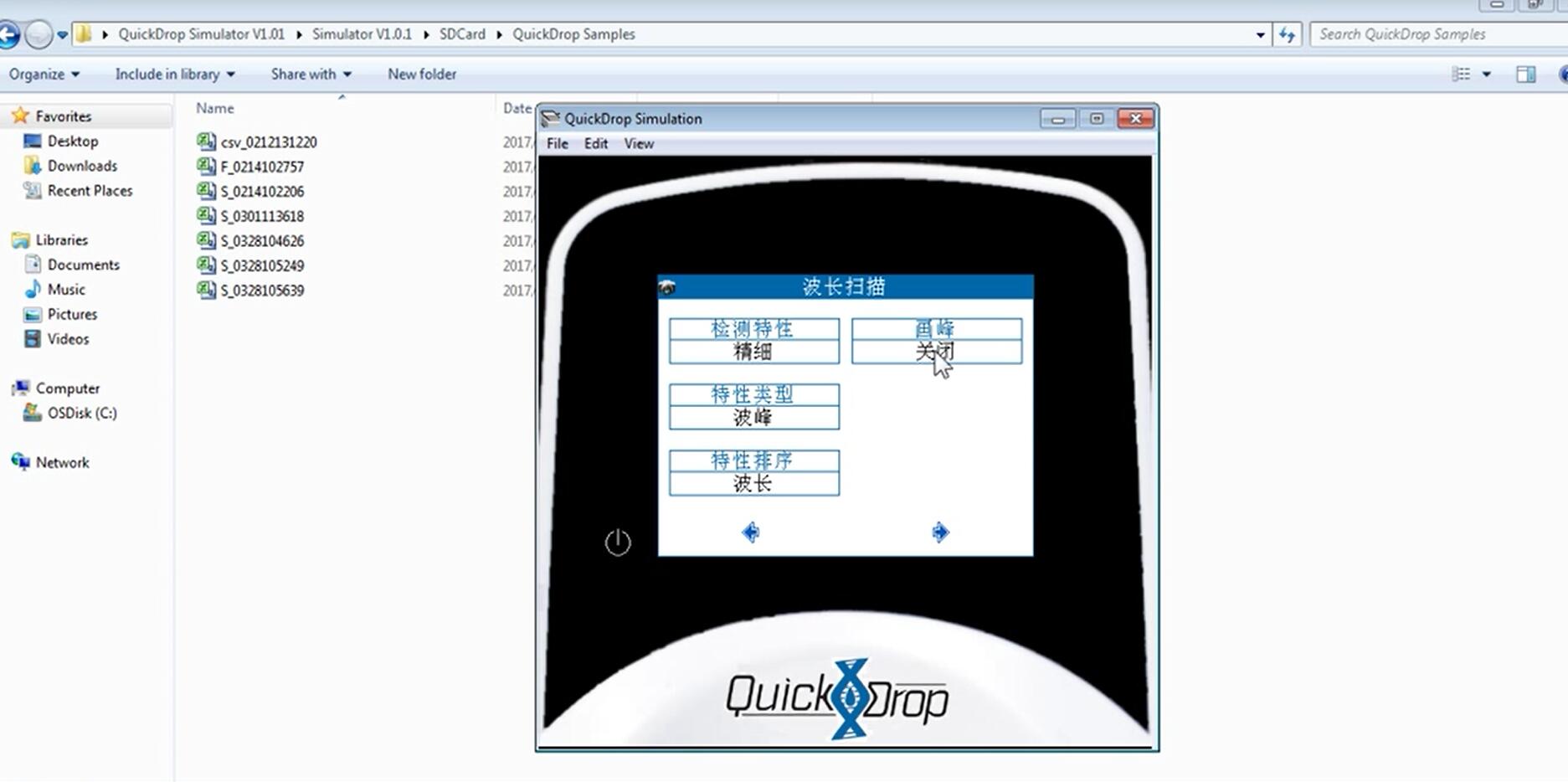Click folder icon in address bar
The width and height of the screenshot is (1568, 782).
[84, 34]
